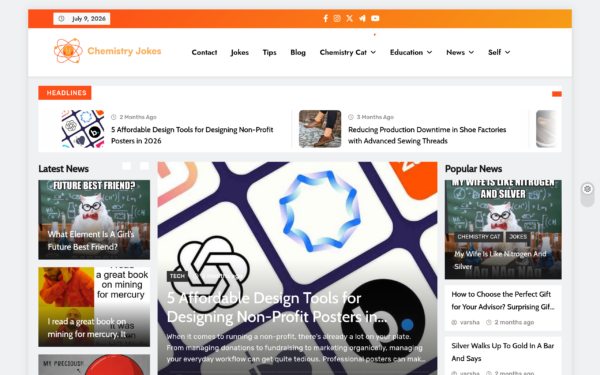The height and width of the screenshot is (375, 600).
Task: Click author varsha under Perfect Gift post
Action: (x=470, y=322)
